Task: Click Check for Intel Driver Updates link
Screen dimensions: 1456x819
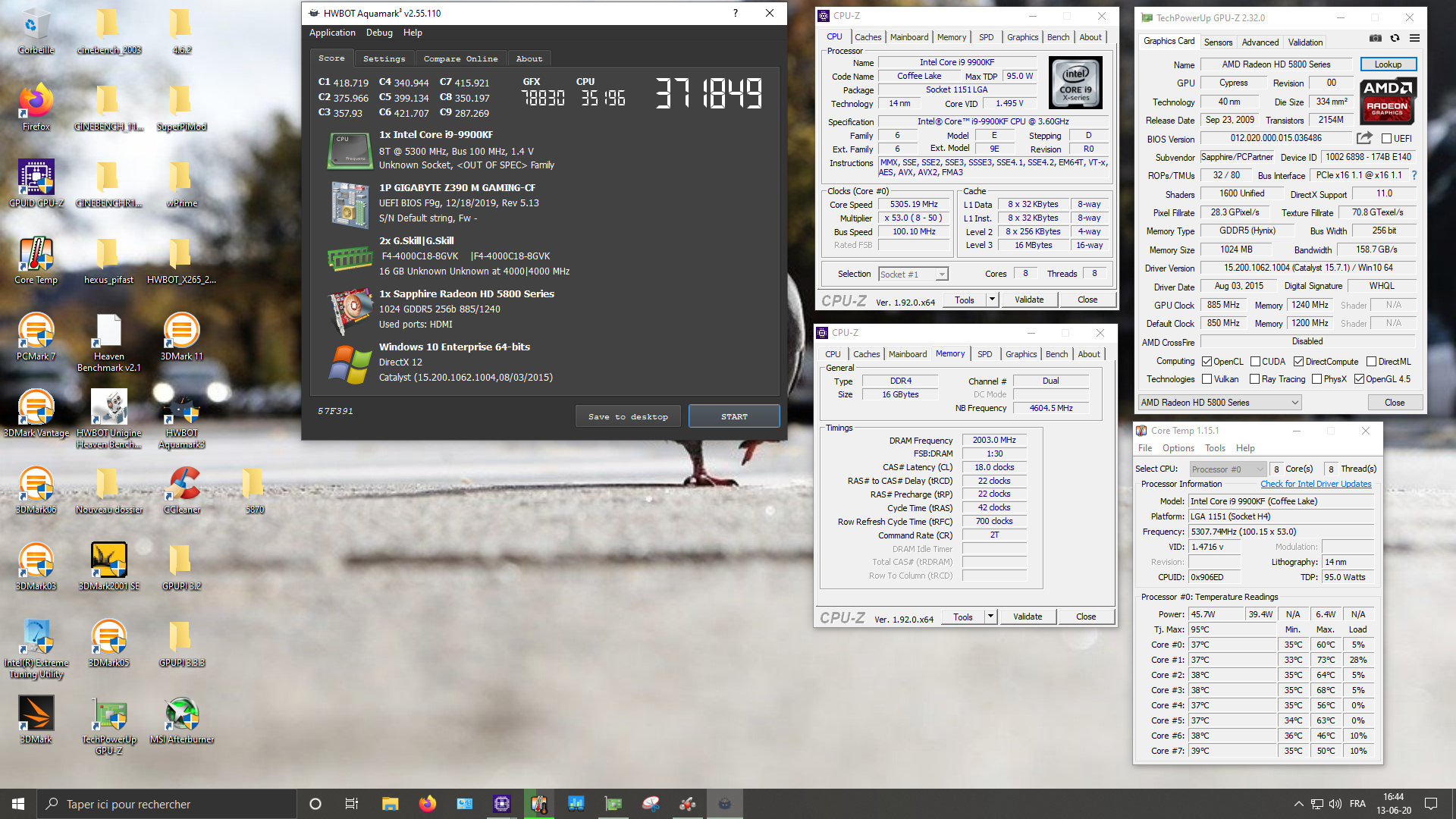Action: point(1316,484)
